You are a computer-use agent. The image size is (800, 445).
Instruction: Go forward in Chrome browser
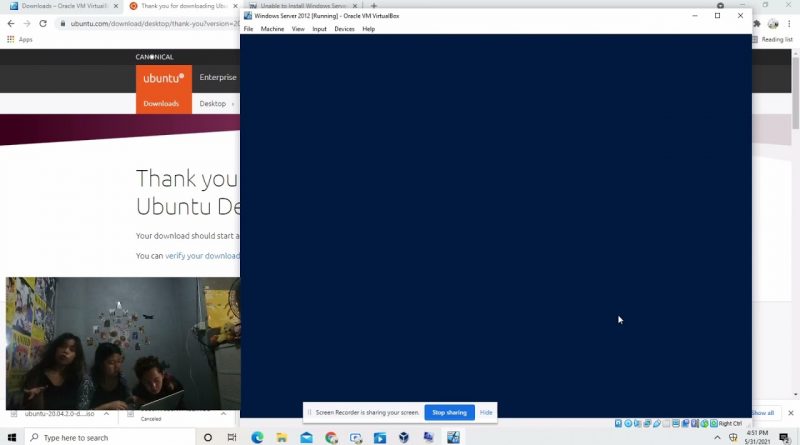pos(27,23)
